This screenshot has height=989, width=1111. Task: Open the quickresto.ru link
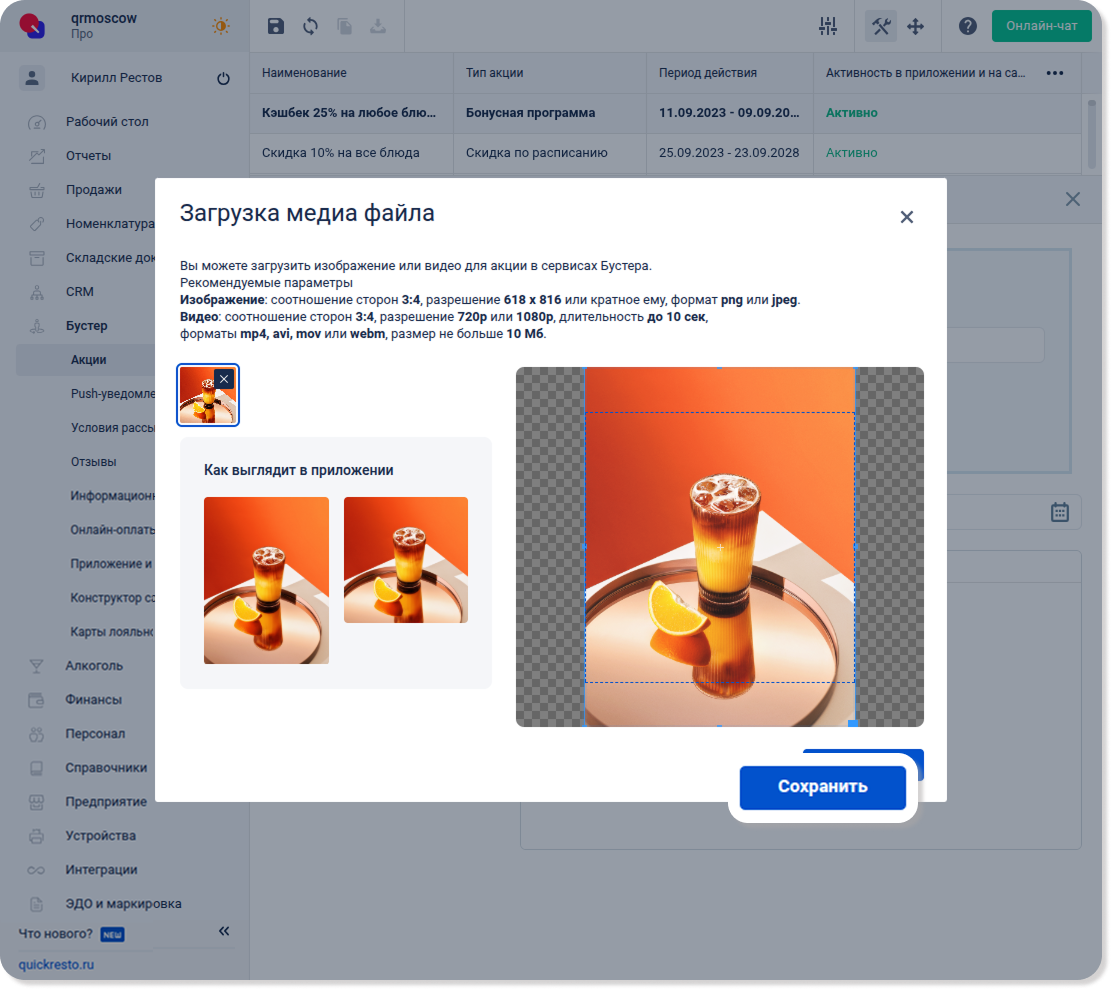[56, 965]
